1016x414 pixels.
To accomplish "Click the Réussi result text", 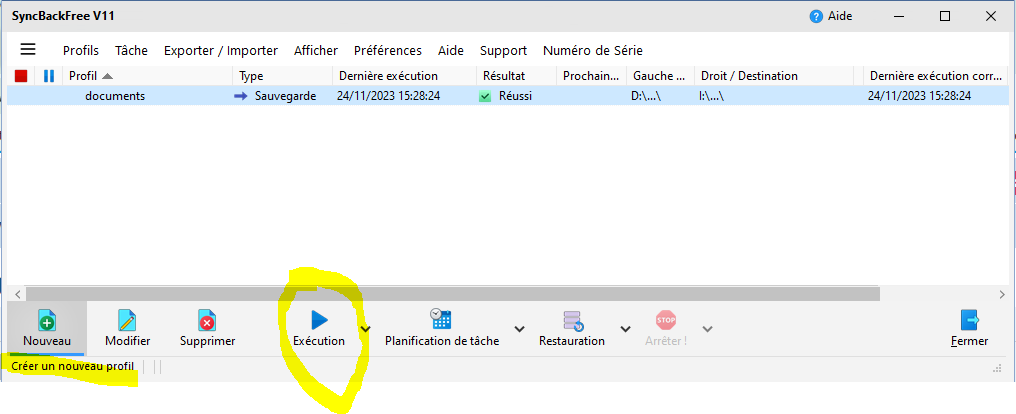I will tap(515, 96).
